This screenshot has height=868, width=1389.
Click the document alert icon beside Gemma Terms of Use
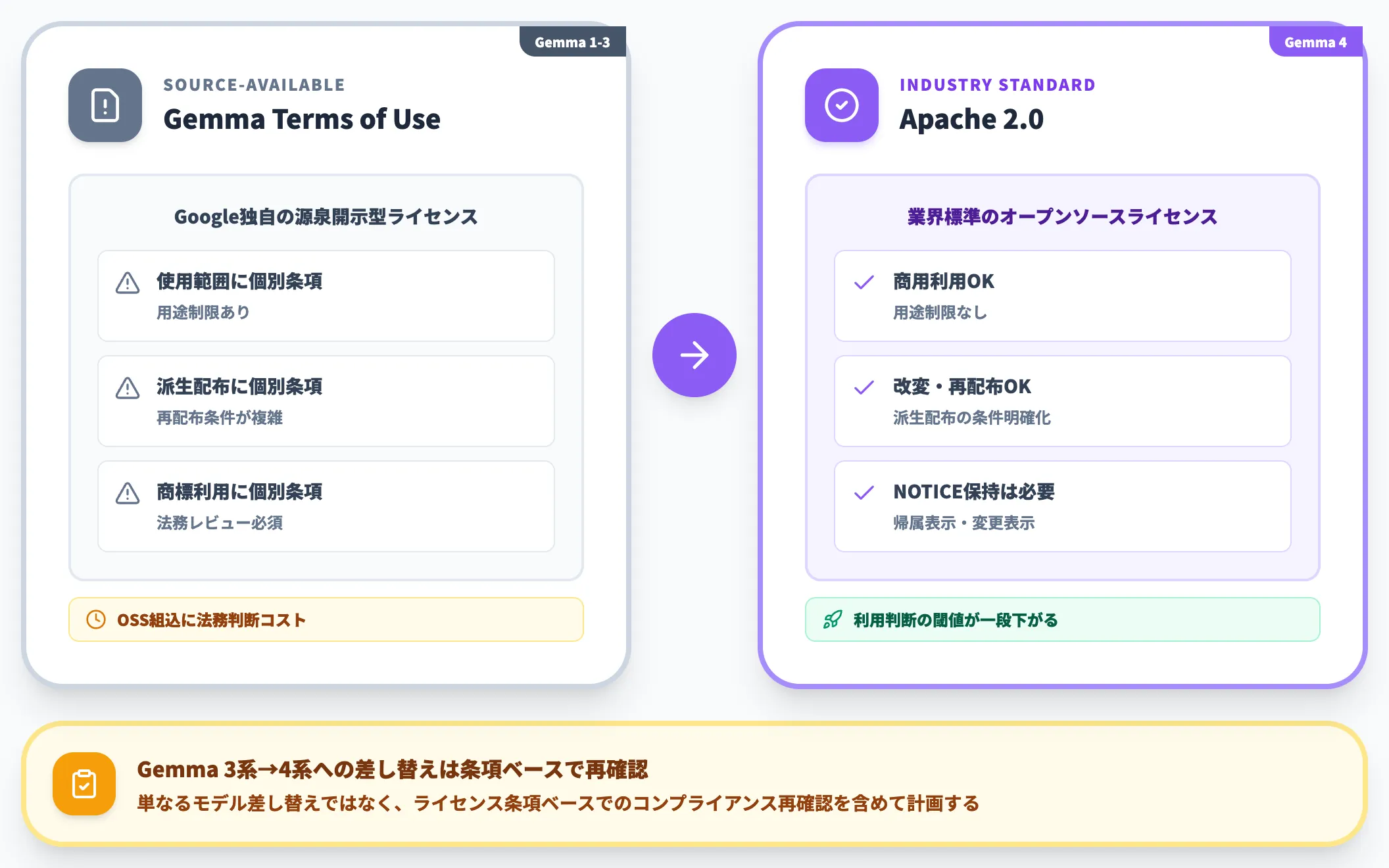click(x=105, y=105)
